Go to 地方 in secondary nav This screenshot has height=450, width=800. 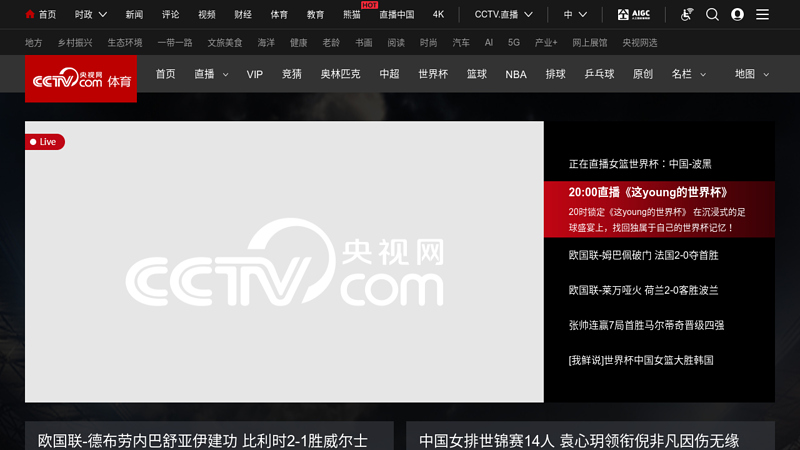[34, 43]
